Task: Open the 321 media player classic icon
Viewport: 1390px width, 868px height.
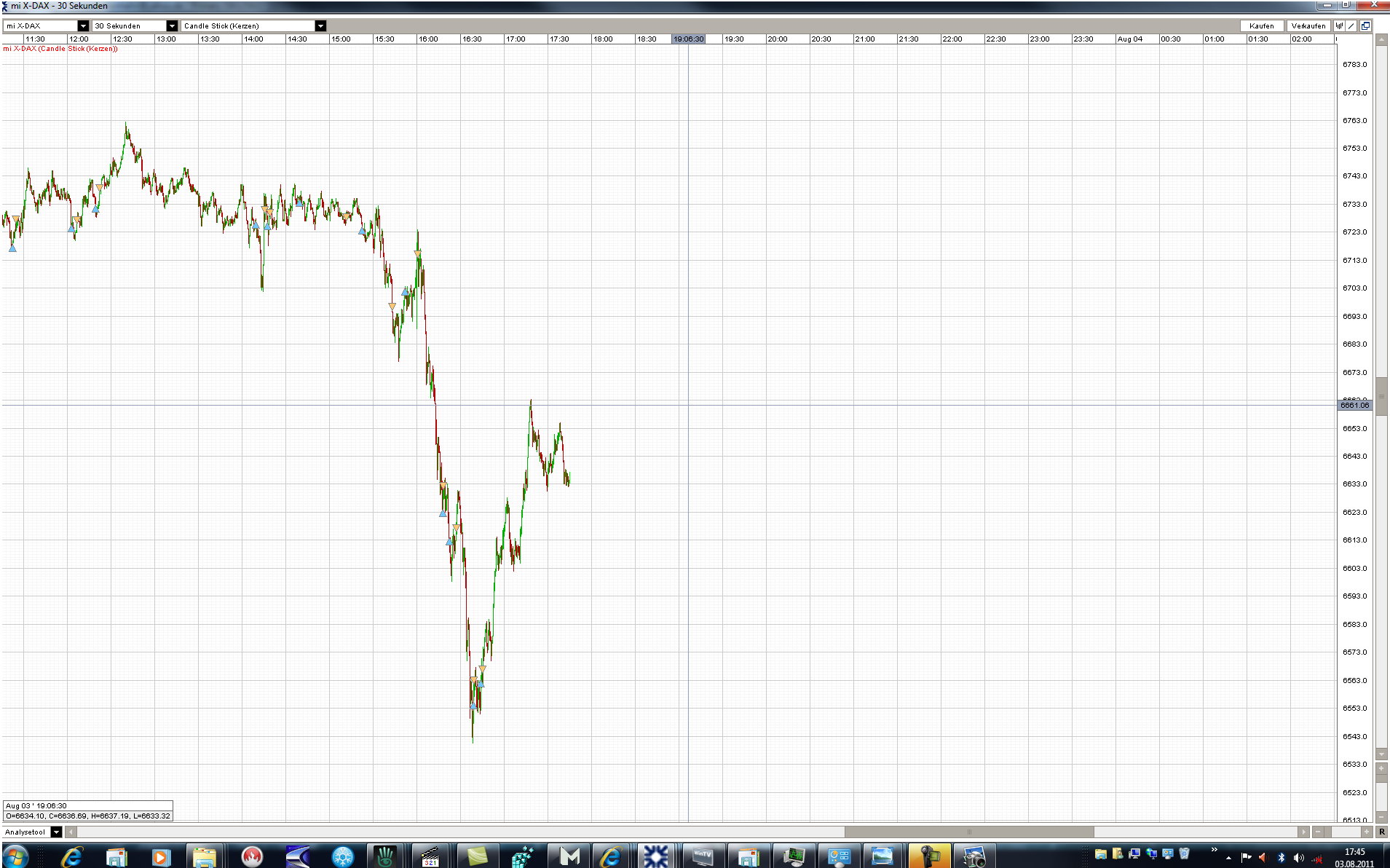Action: [x=430, y=856]
